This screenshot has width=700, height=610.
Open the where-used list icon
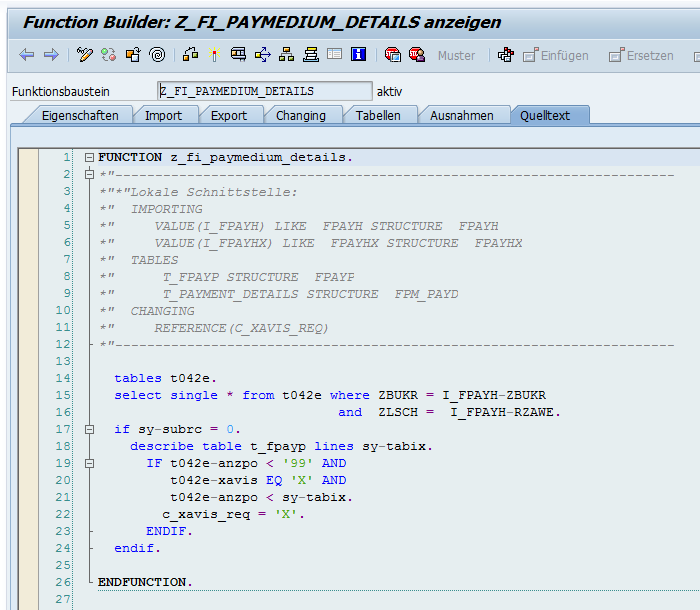tap(263, 55)
